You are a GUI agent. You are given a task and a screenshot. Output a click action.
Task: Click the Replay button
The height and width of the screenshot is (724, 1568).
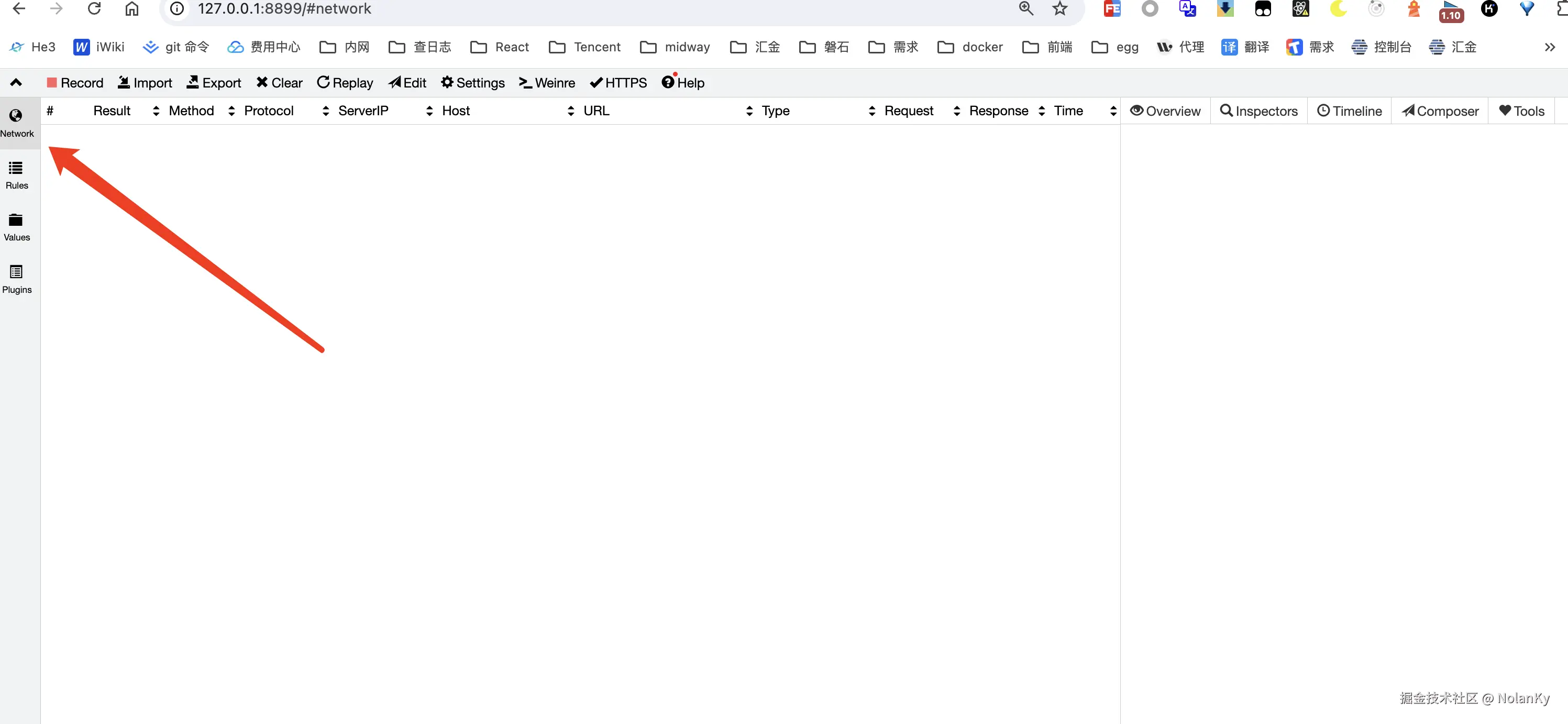point(345,83)
